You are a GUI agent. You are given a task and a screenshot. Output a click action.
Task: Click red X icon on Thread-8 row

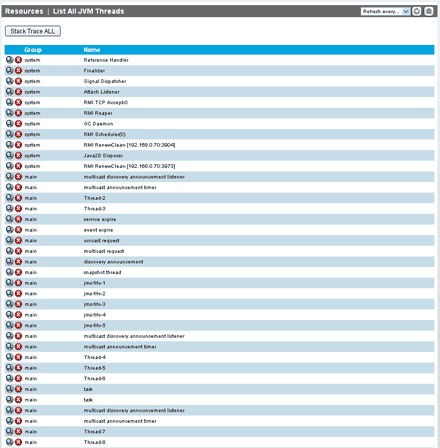[18, 442]
